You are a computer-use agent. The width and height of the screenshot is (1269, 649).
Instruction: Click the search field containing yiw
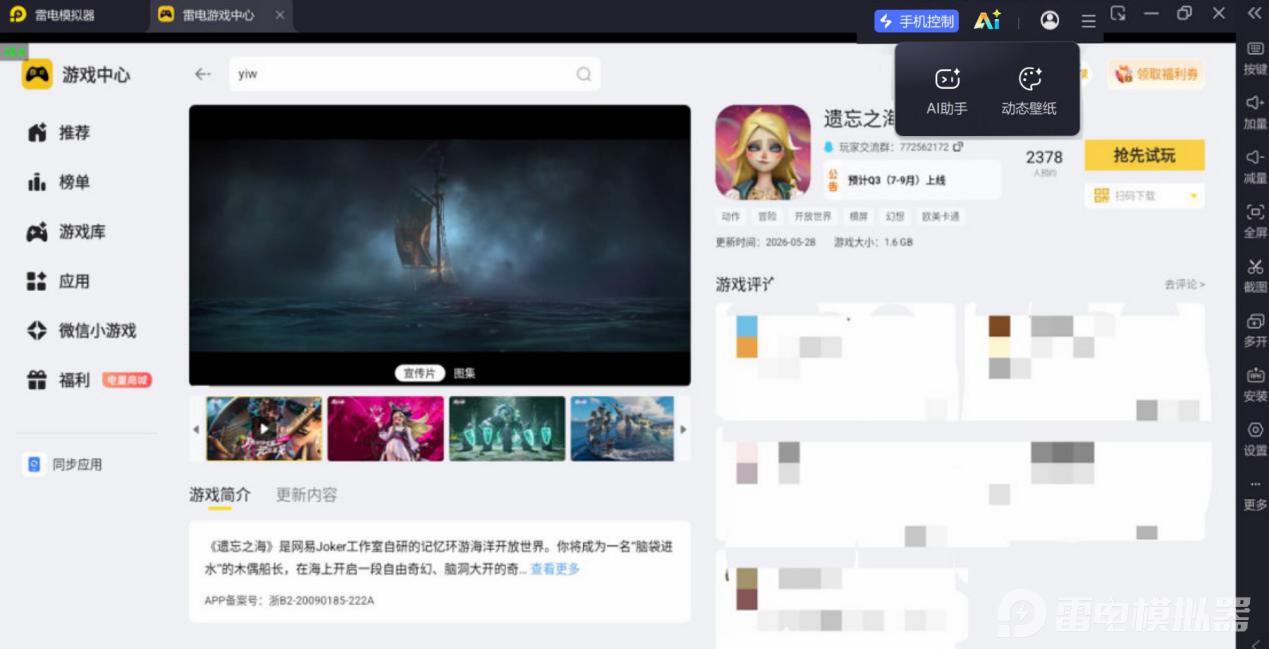414,74
